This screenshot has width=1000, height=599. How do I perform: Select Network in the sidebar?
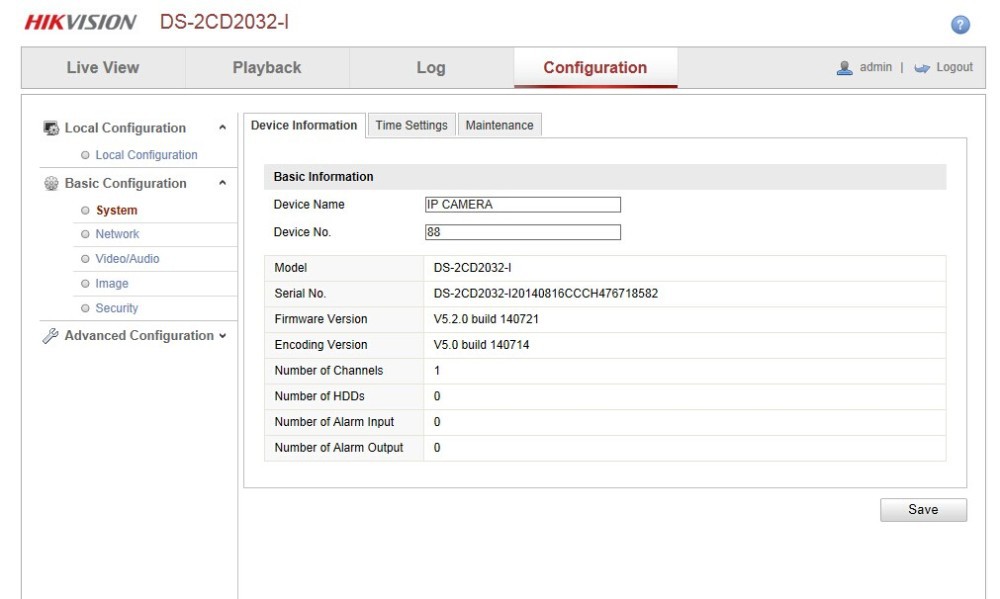tap(117, 234)
